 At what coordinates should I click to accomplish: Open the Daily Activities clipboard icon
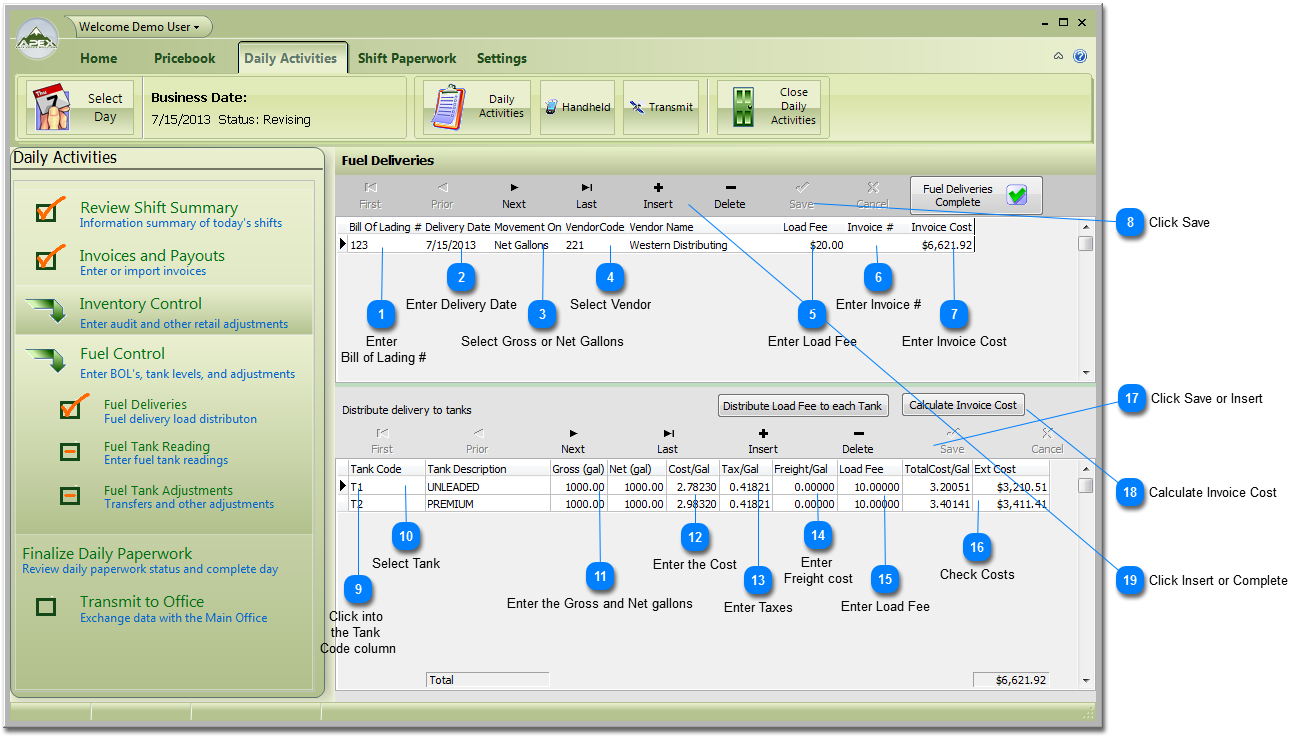pyautogui.click(x=448, y=108)
